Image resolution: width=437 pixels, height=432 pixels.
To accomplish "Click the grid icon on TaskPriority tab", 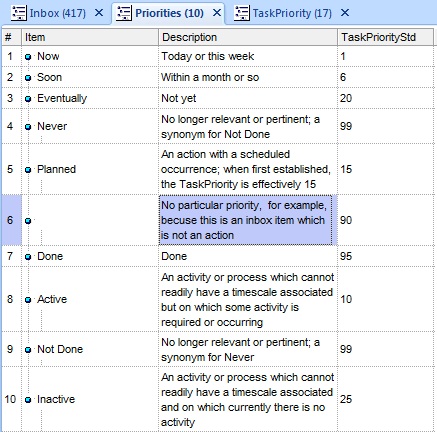I will pyautogui.click(x=241, y=13).
